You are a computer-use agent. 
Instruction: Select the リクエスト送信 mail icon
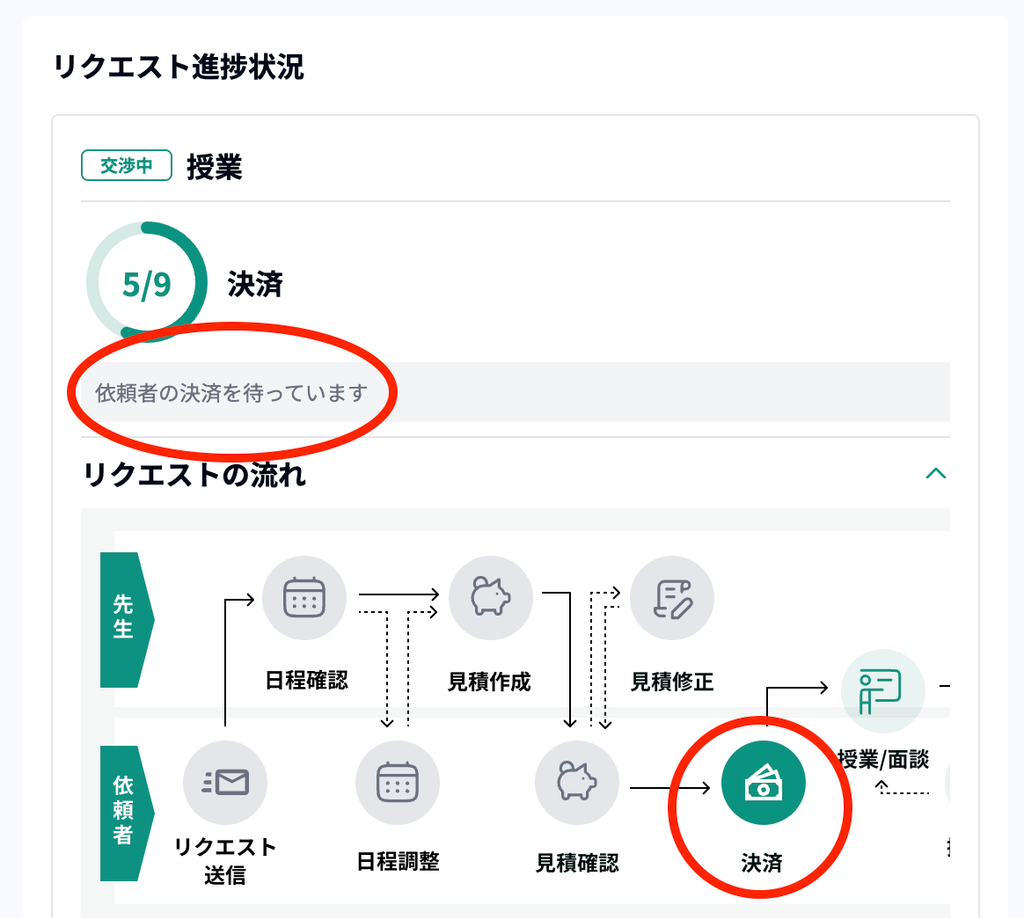point(225,782)
